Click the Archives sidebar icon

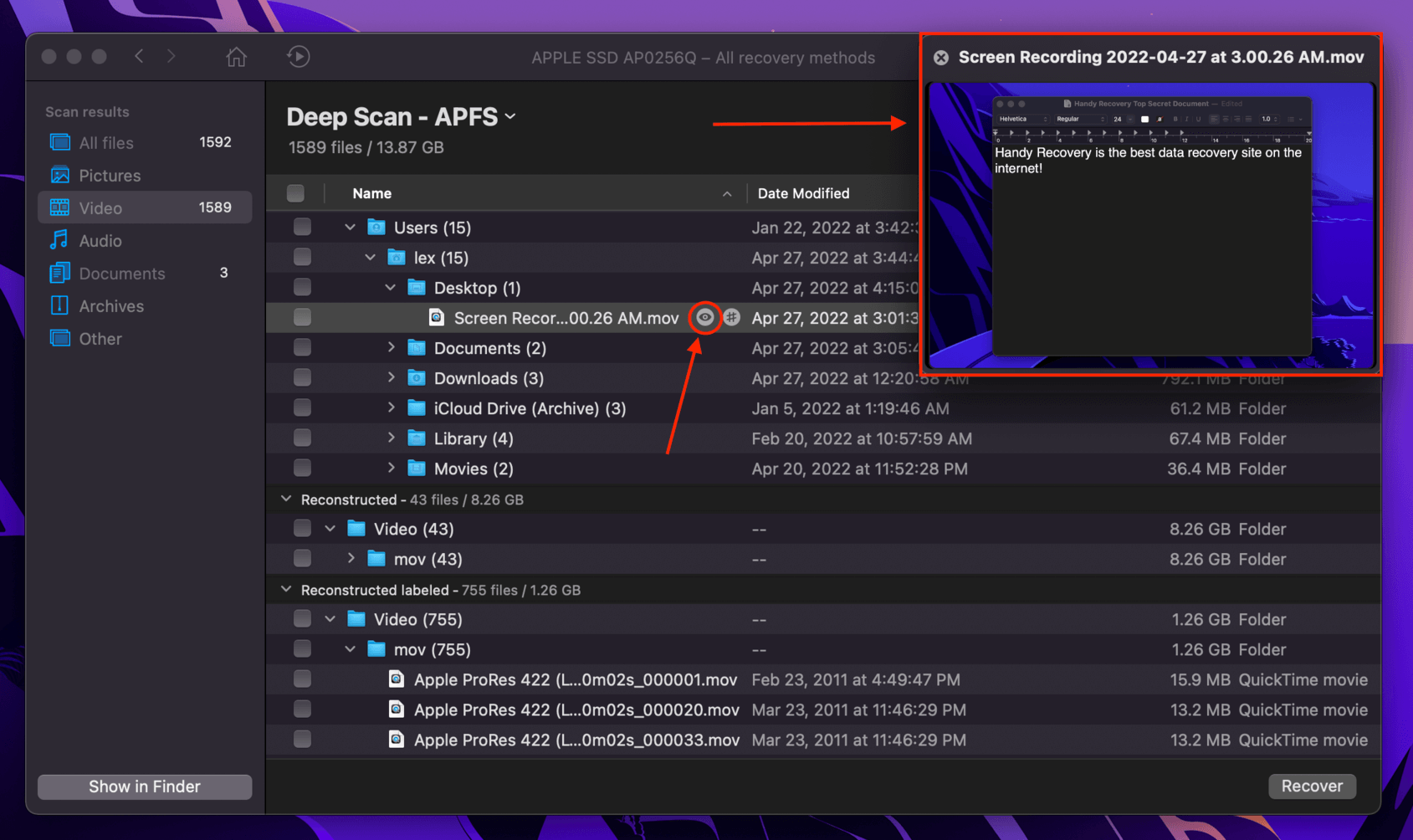[60, 305]
